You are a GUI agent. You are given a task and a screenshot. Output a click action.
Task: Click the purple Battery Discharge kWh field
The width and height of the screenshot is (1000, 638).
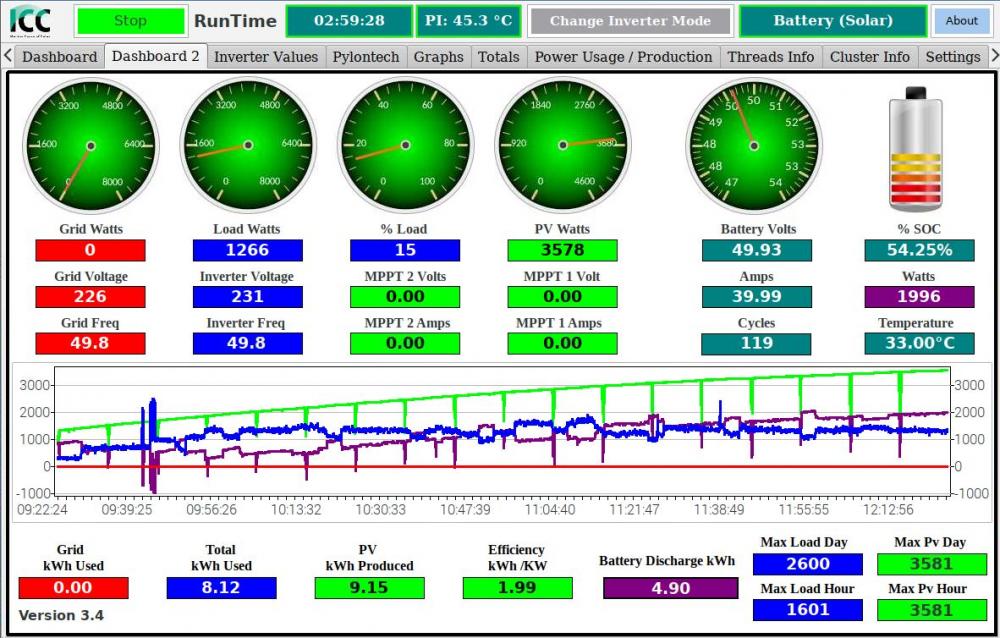point(670,588)
